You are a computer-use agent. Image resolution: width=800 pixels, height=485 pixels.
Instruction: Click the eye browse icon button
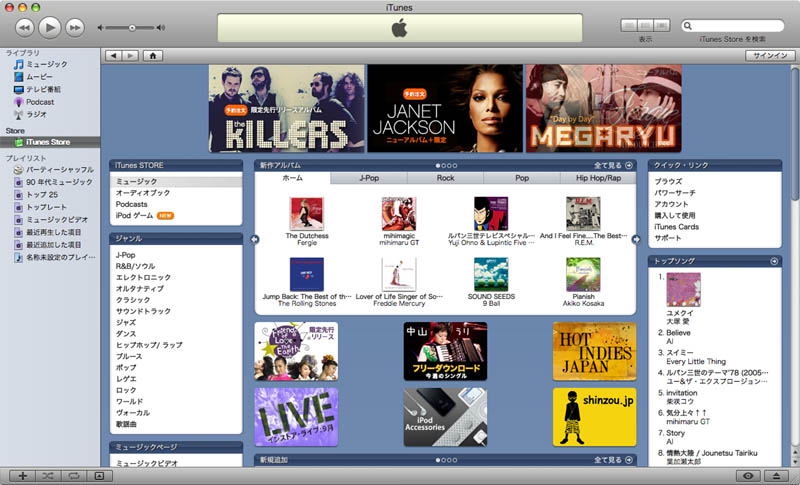[x=748, y=476]
